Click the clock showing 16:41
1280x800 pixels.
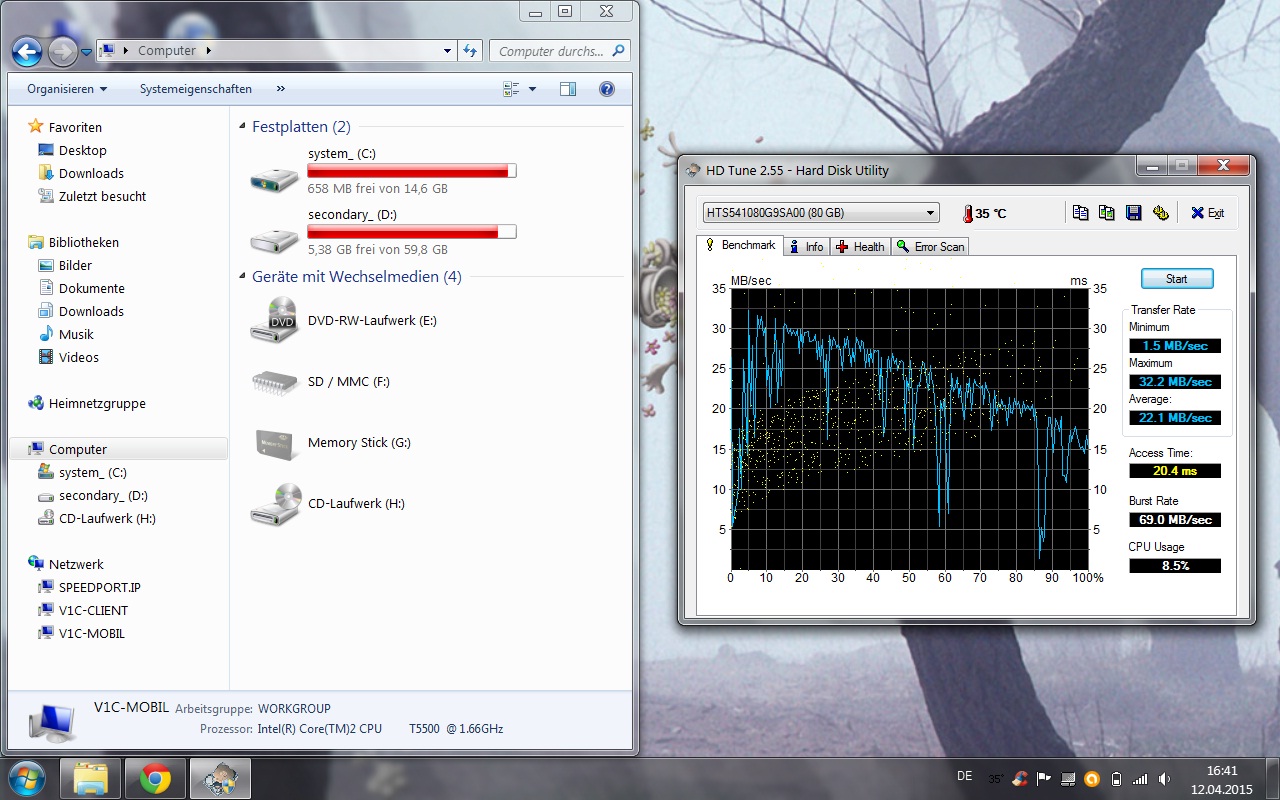[1222, 771]
